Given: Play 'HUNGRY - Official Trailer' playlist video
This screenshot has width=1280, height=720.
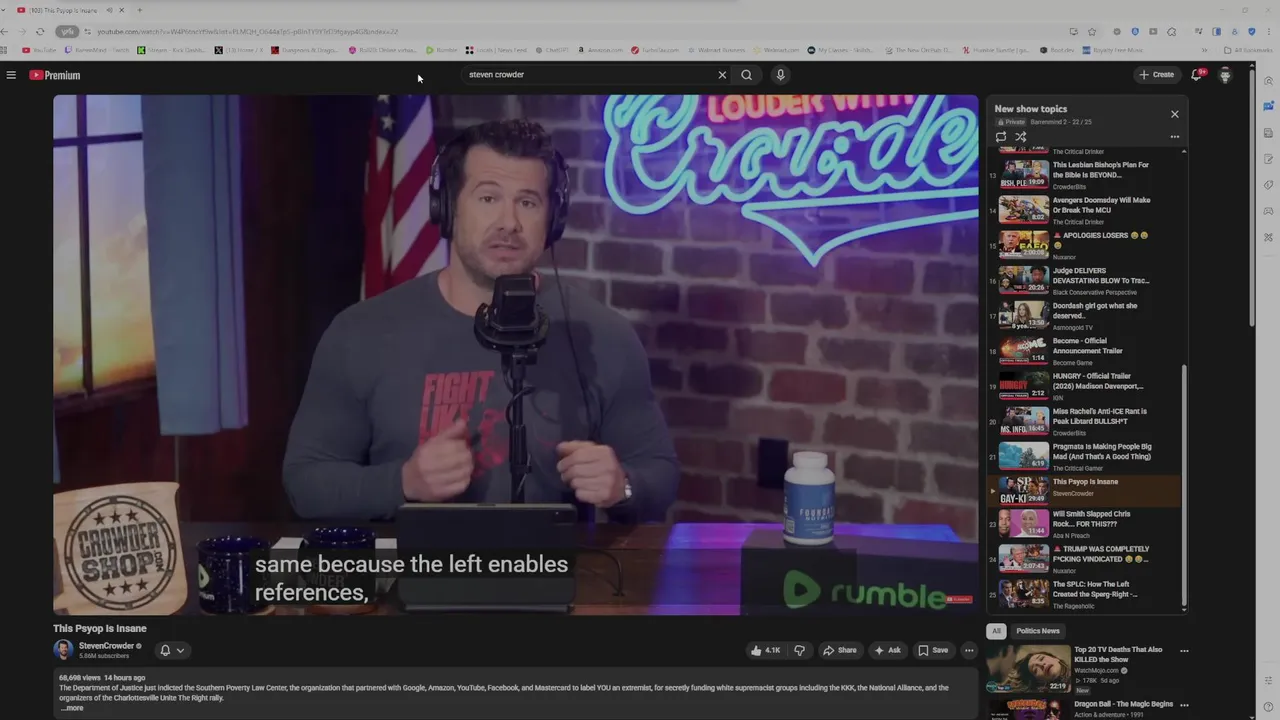Looking at the screenshot, I should tap(1085, 386).
